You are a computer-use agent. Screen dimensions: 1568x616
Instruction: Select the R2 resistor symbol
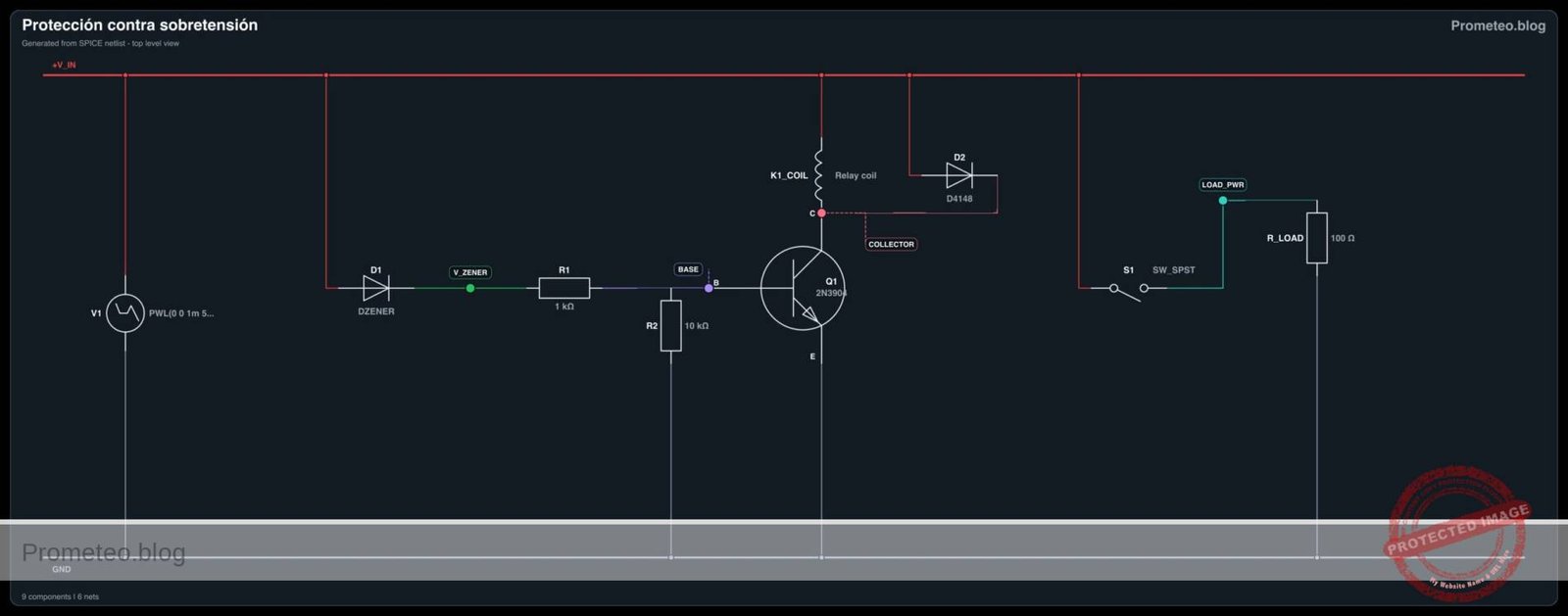pyautogui.click(x=671, y=326)
